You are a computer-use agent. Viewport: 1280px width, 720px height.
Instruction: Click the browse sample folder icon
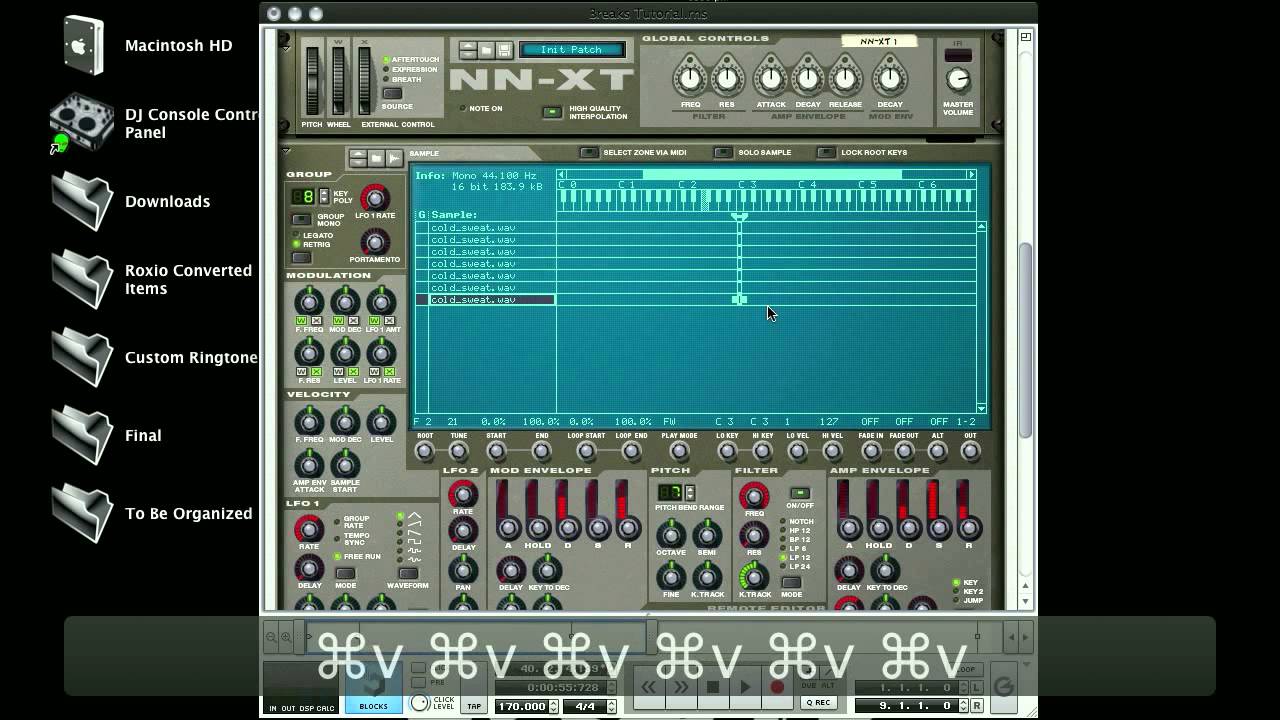pyautogui.click(x=376, y=158)
